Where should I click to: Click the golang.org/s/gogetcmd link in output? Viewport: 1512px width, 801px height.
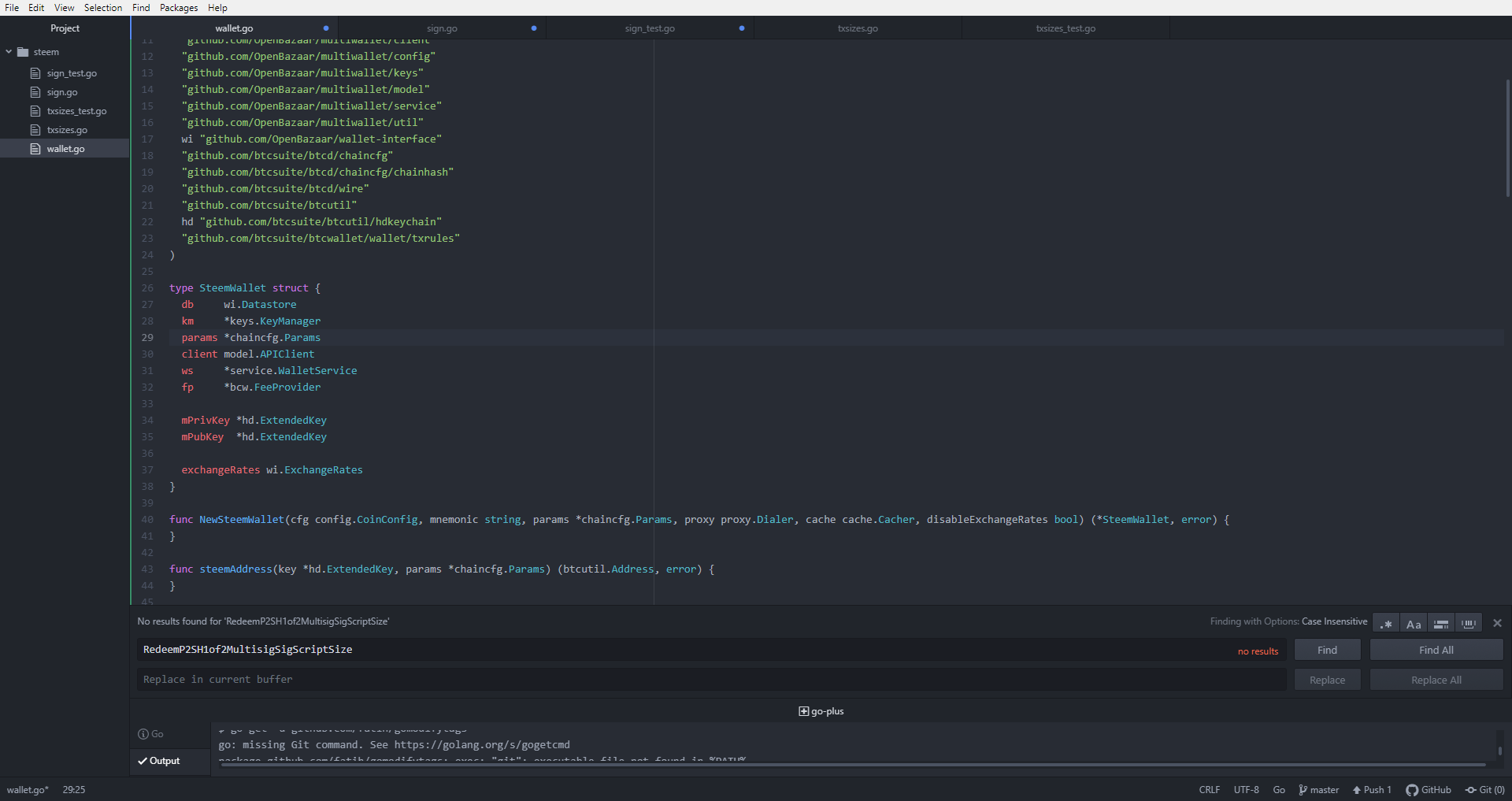(482, 745)
